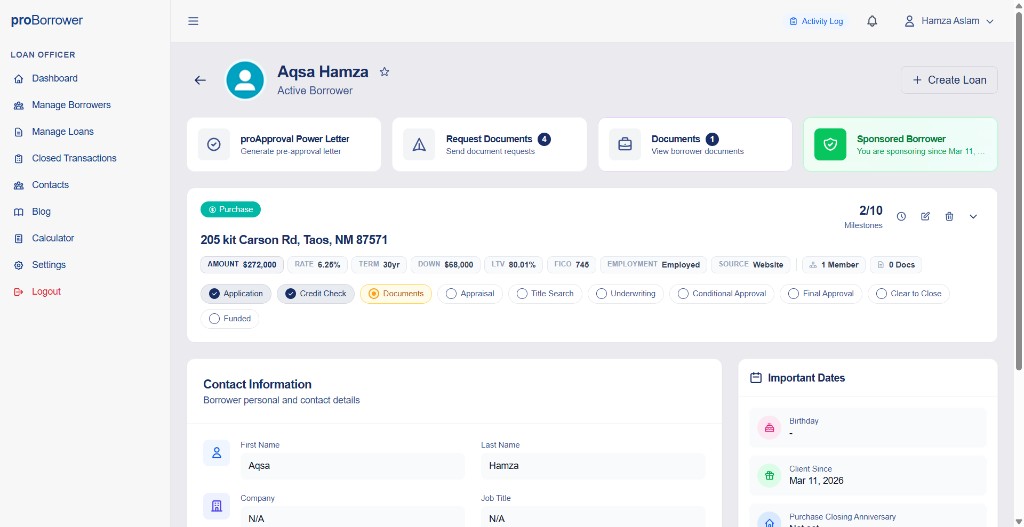Click the red Logout icon

[x=18, y=292]
